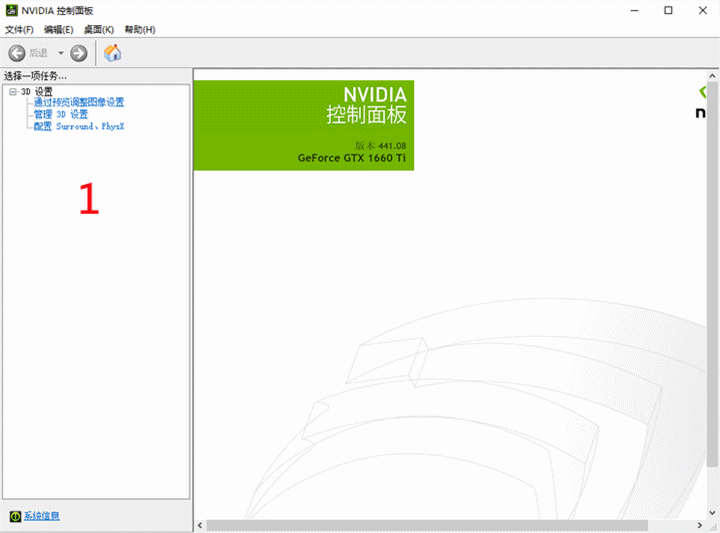The image size is (720, 533).
Task: Click the Back arrow icon
Action: point(17,53)
